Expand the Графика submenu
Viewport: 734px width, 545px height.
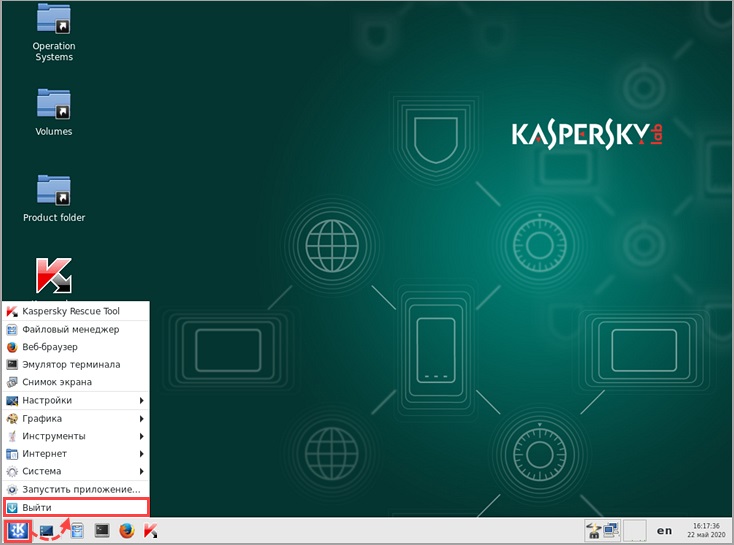[x=76, y=419]
